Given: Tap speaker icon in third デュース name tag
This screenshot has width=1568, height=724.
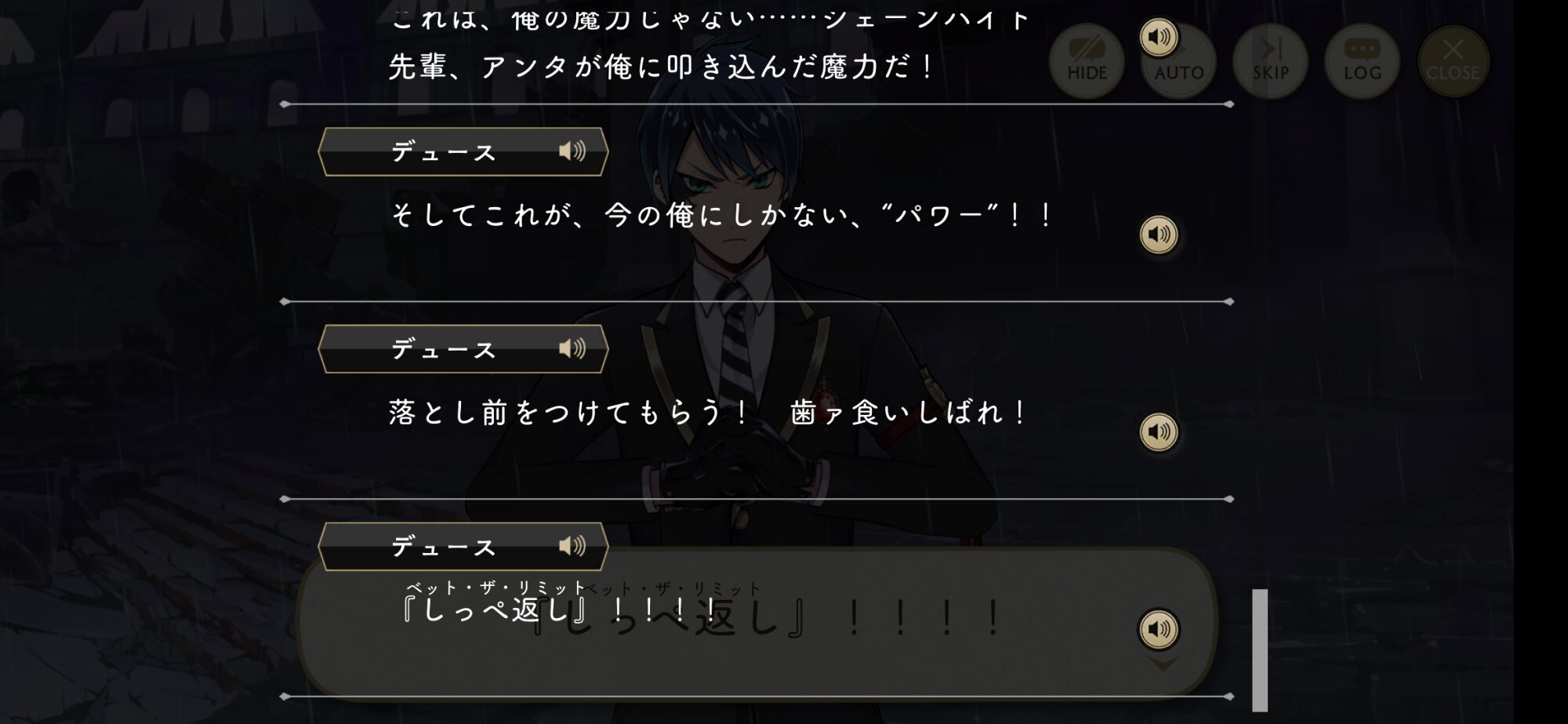Looking at the screenshot, I should pos(572,545).
